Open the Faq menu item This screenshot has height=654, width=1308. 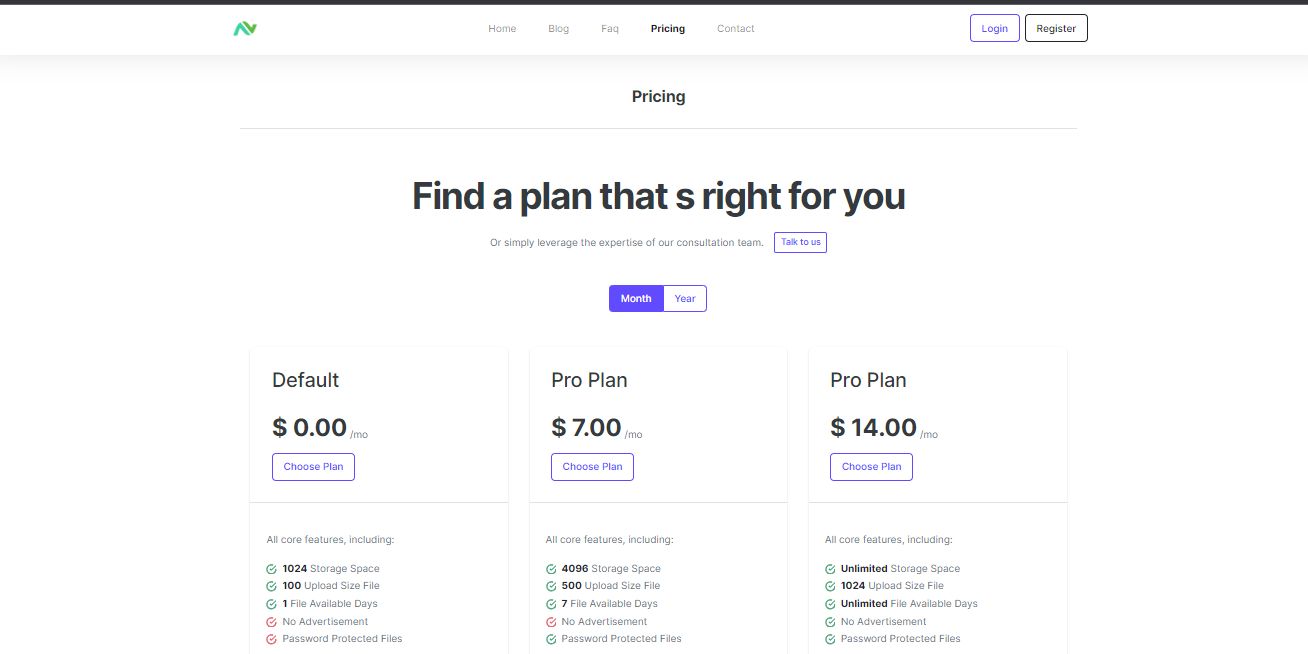(x=610, y=29)
